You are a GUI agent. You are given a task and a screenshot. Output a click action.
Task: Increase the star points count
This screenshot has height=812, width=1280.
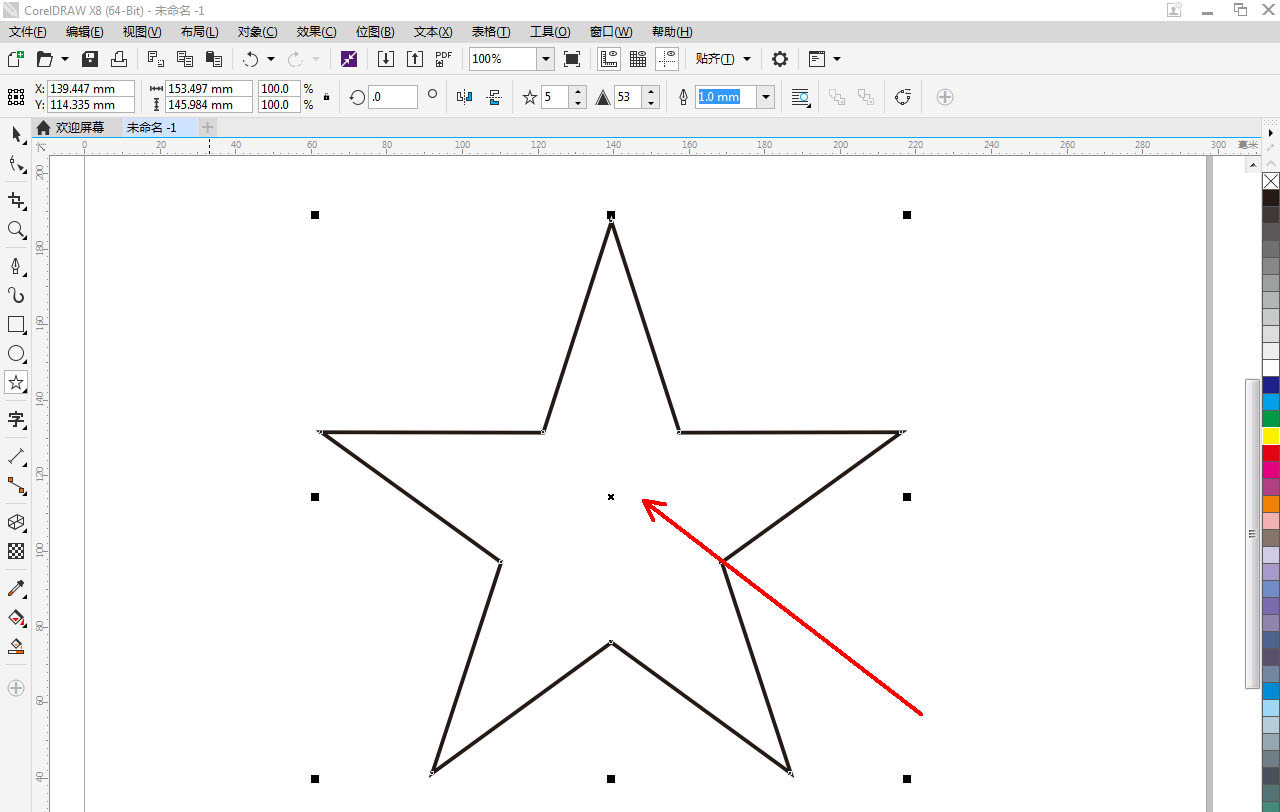pyautogui.click(x=578, y=92)
